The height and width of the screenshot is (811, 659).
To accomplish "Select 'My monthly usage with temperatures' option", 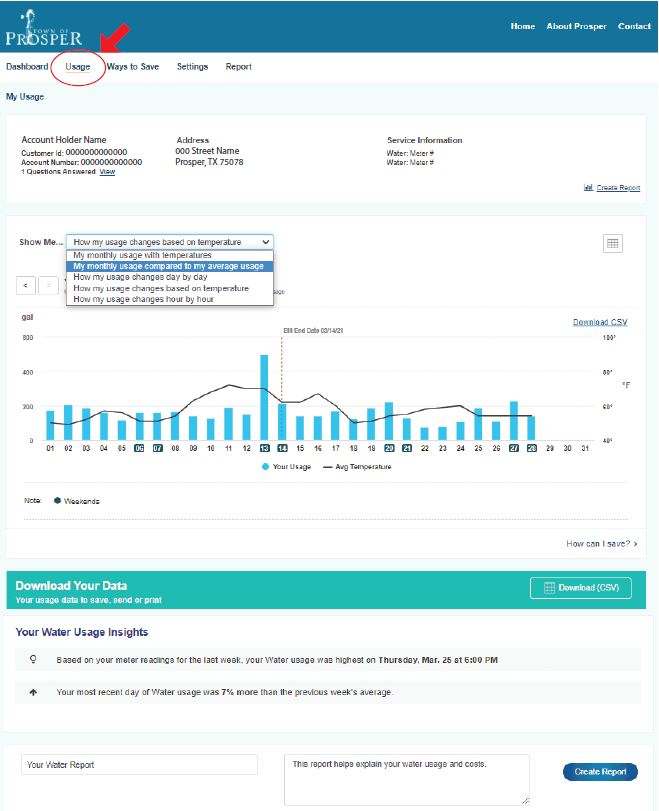I will pyautogui.click(x=142, y=255).
